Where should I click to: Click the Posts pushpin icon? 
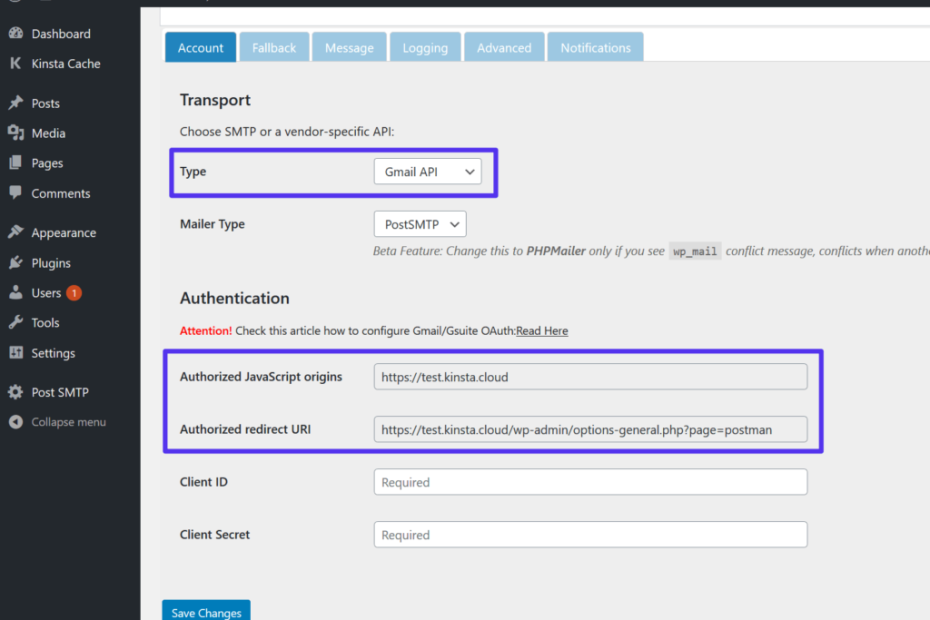[16, 103]
